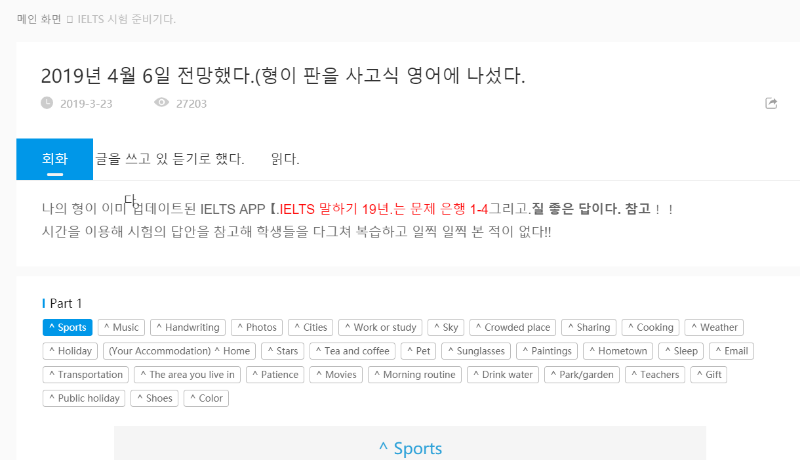Choose the Public holiday tag

(x=84, y=398)
